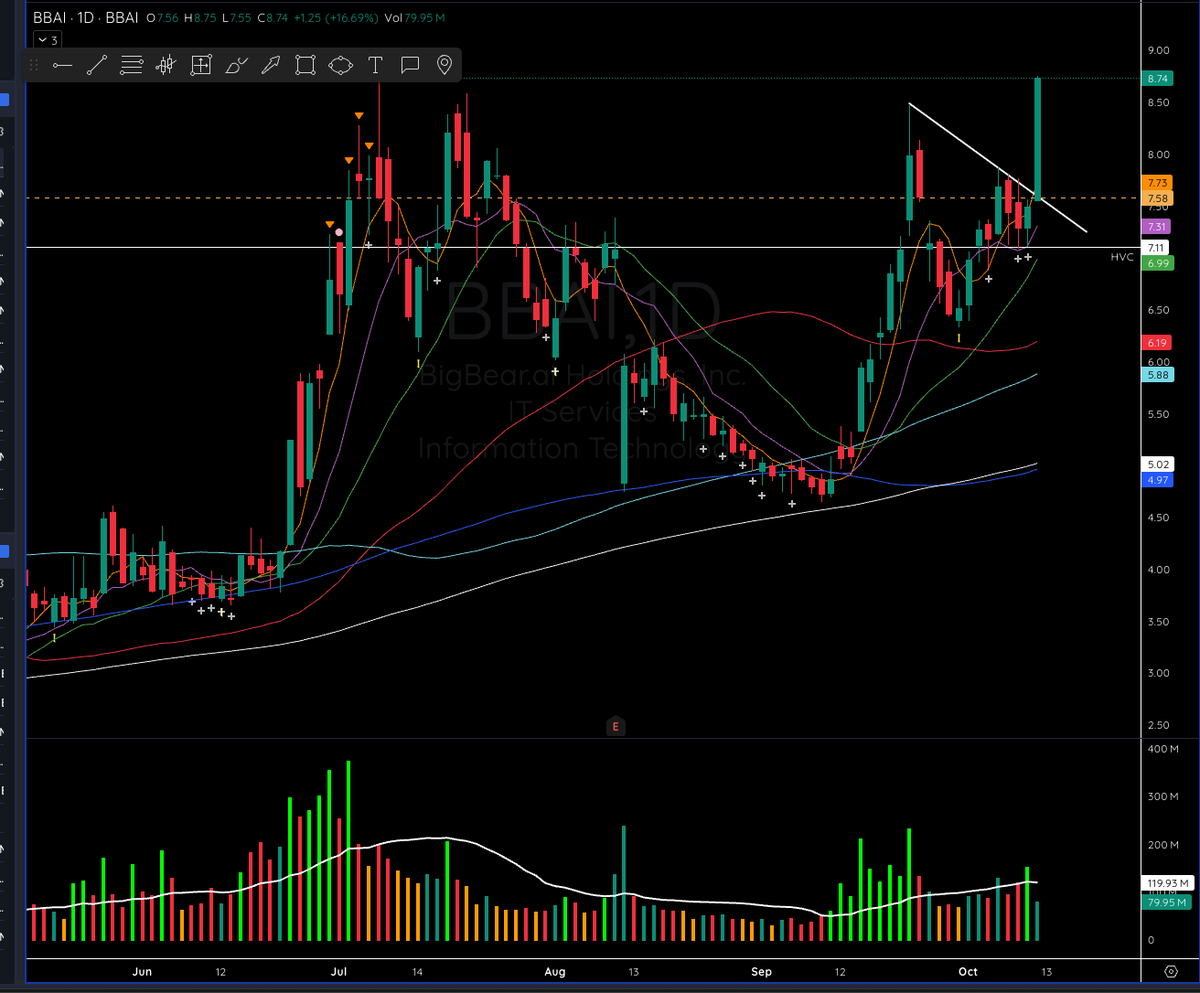Click the green 8.74 last price label
The image size is (1200, 993).
tap(1157, 78)
